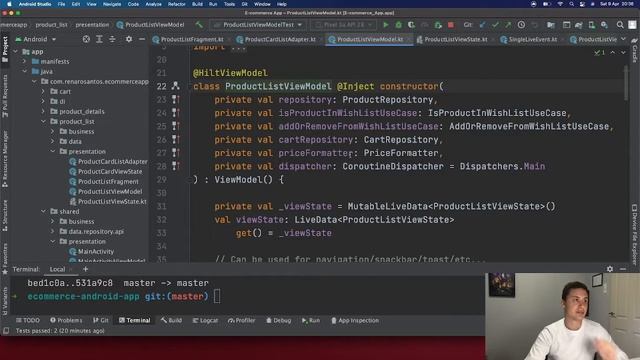
Task: Select opened file in Project panel
Action: click(86, 39)
